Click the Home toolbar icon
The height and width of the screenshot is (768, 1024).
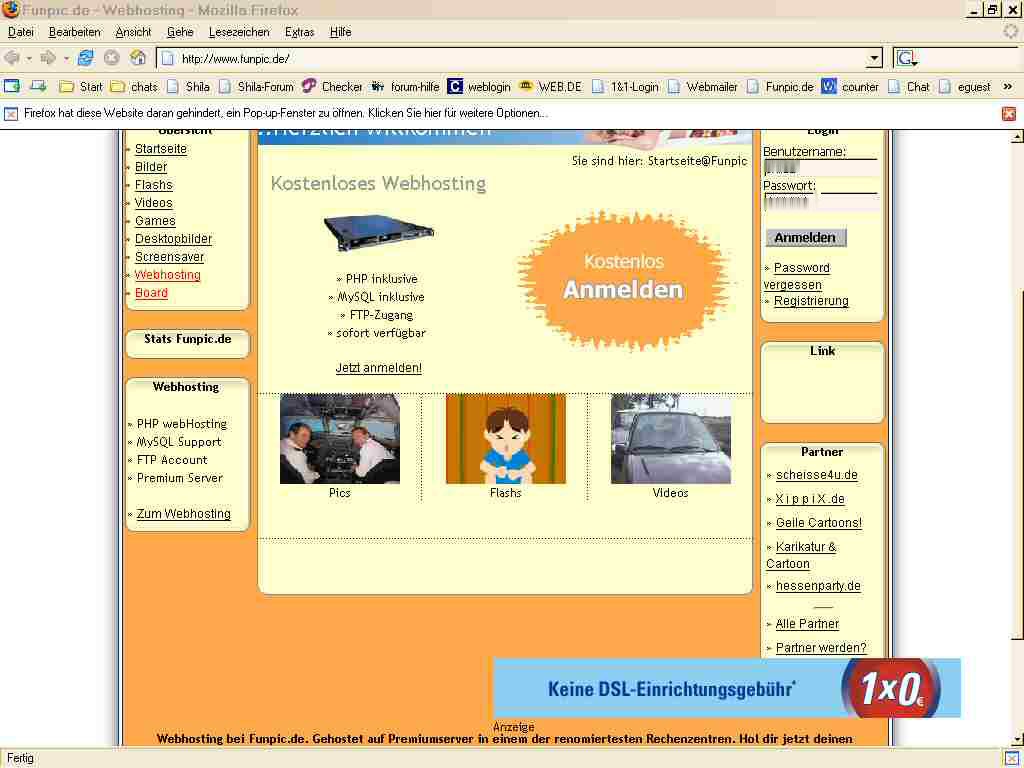[138, 58]
